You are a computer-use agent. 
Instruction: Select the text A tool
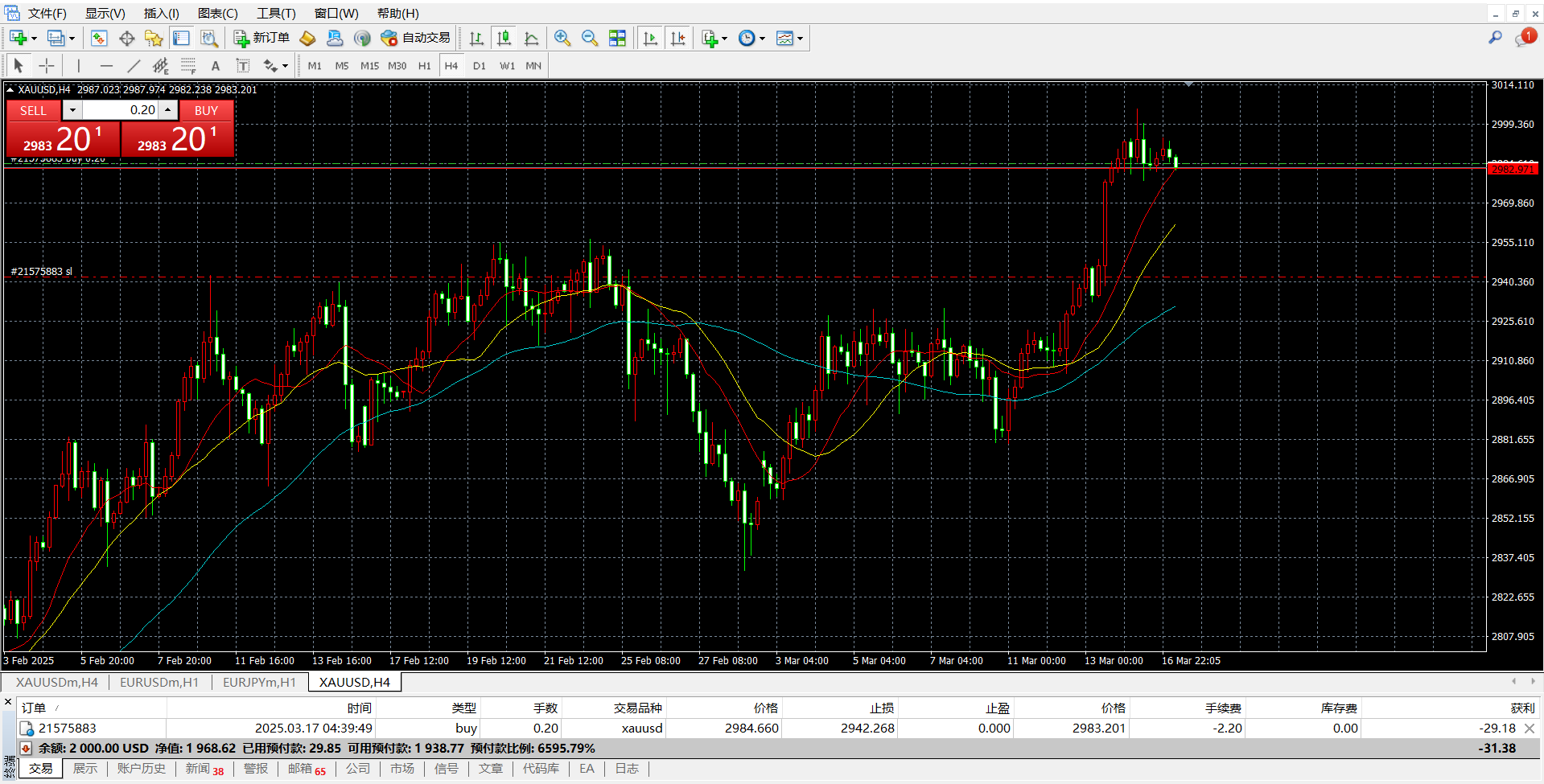coord(215,66)
